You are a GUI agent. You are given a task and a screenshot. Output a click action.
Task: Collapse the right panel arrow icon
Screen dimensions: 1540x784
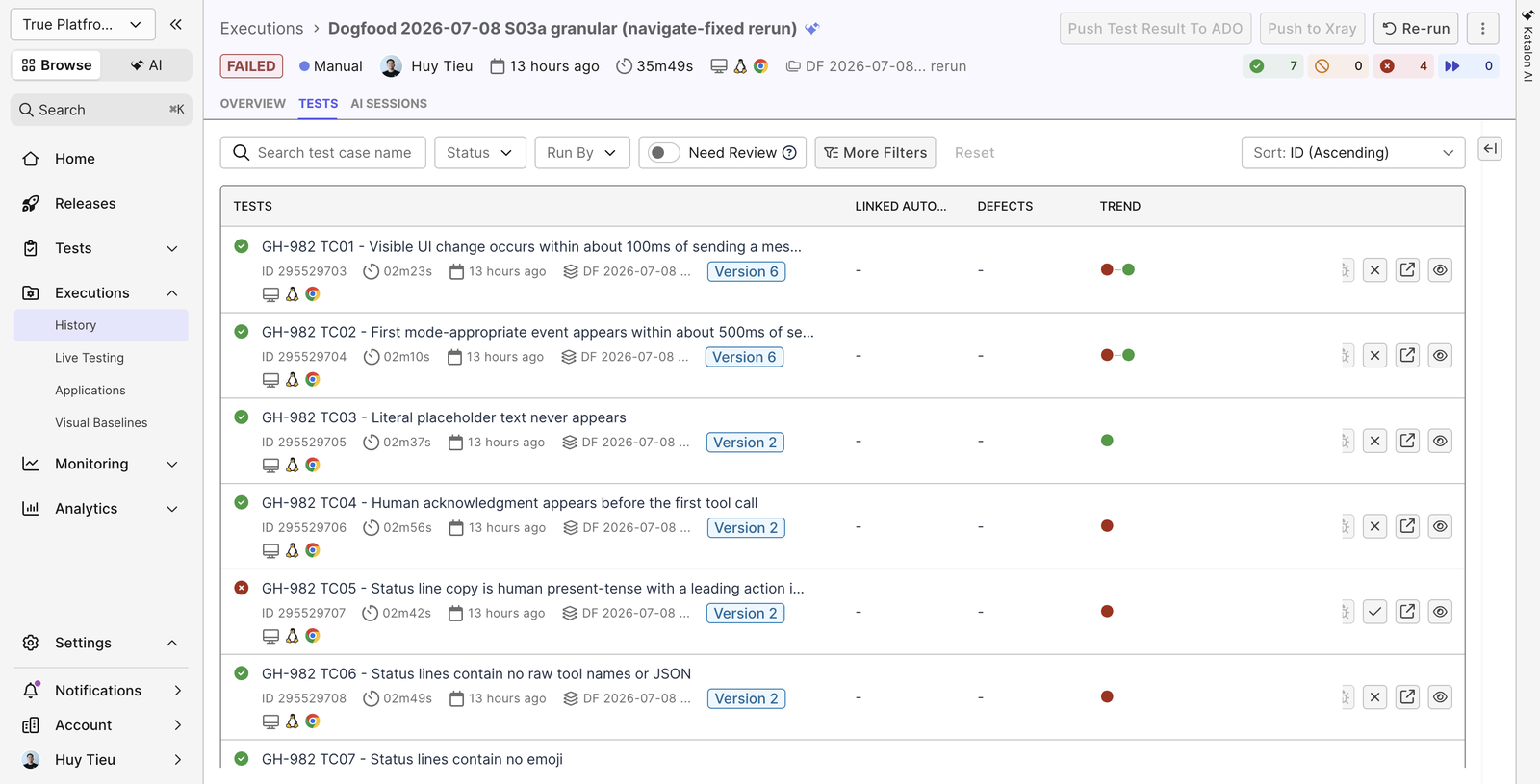[1490, 149]
